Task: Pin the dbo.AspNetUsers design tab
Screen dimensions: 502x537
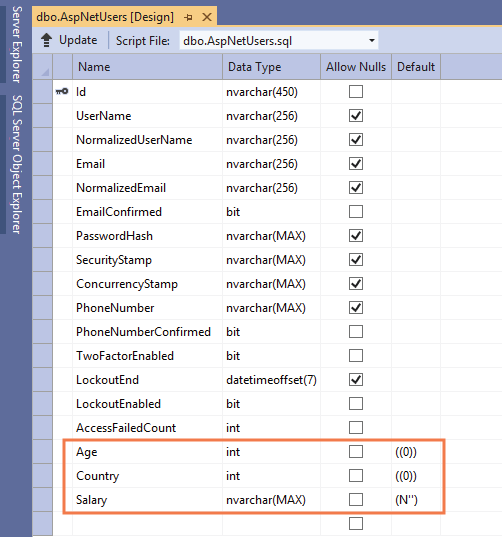Action: 188,17
